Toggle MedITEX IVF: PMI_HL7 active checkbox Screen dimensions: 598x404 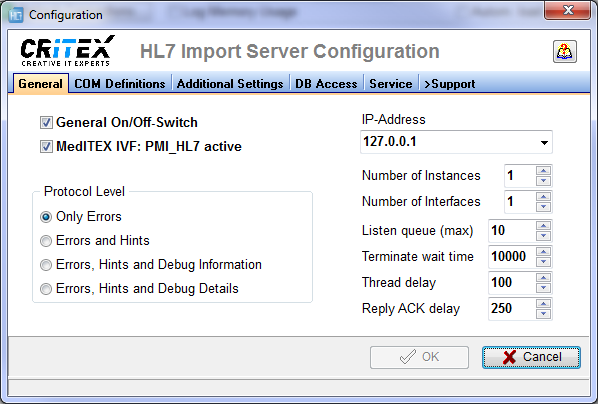(x=46, y=146)
